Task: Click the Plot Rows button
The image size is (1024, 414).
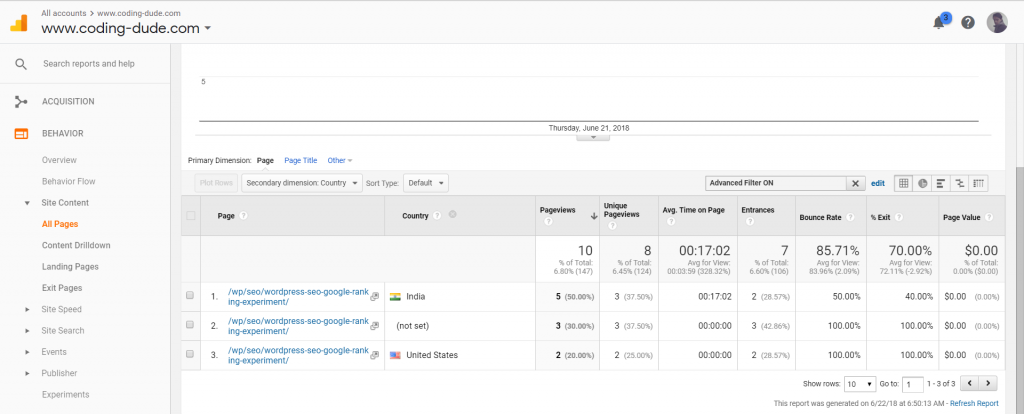Action: click(216, 183)
